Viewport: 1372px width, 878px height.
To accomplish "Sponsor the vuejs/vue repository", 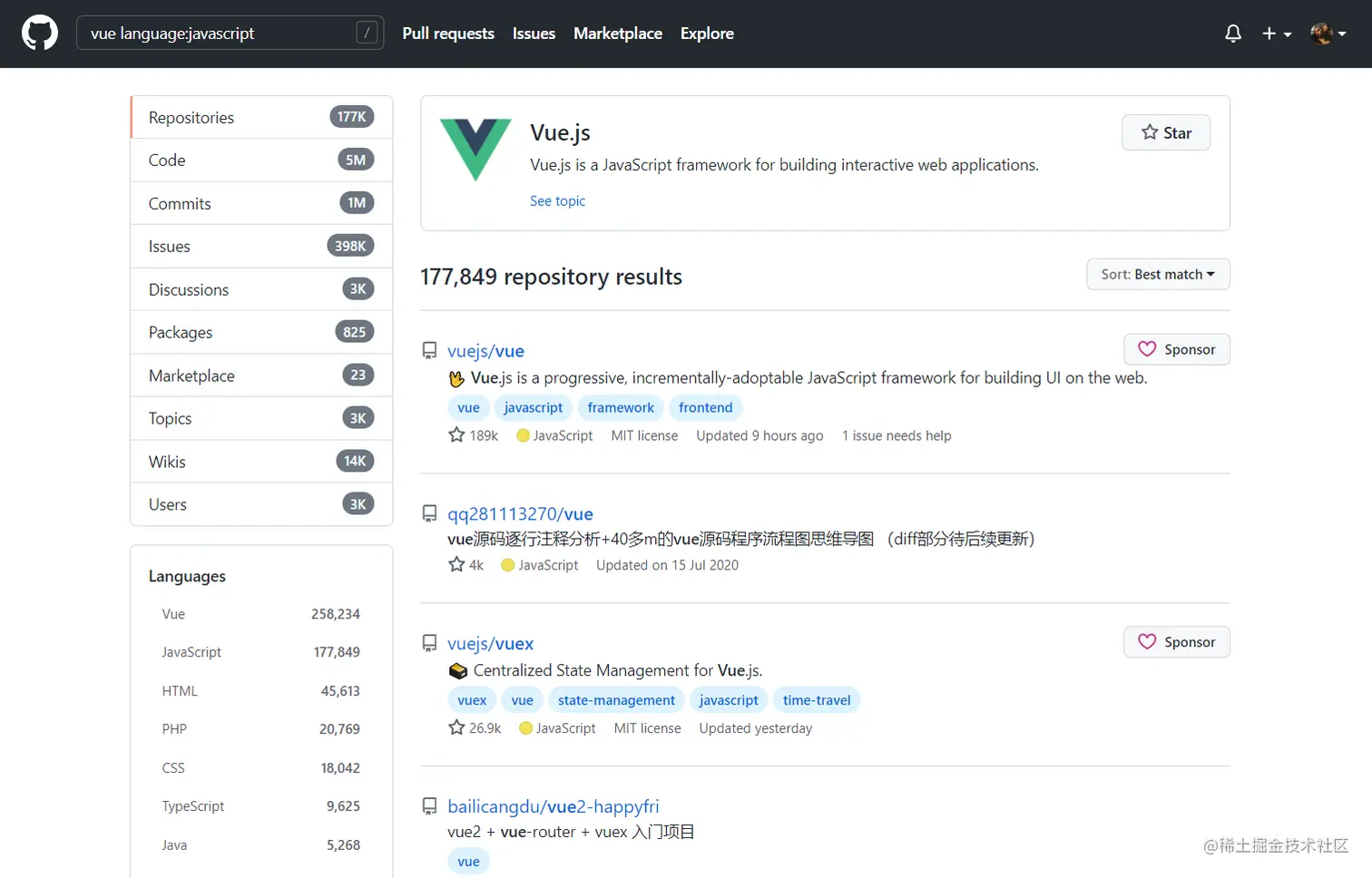I will click(1177, 349).
